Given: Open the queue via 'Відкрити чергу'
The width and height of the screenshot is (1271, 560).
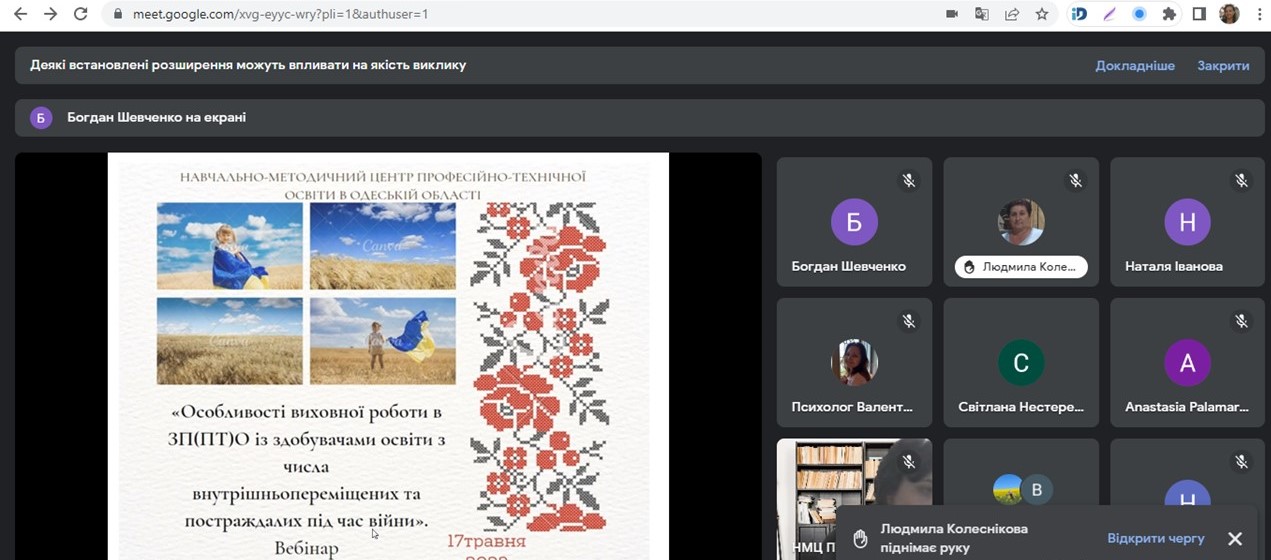Looking at the screenshot, I should 1156,538.
